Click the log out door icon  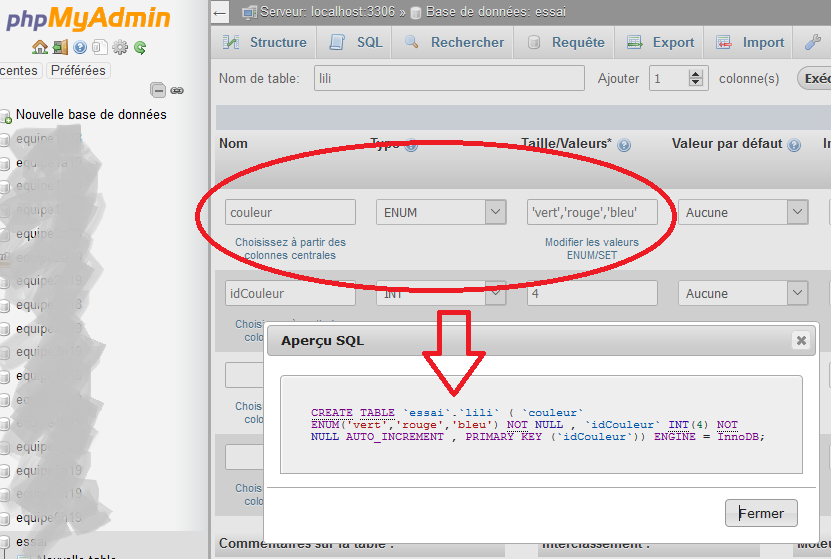click(x=60, y=47)
